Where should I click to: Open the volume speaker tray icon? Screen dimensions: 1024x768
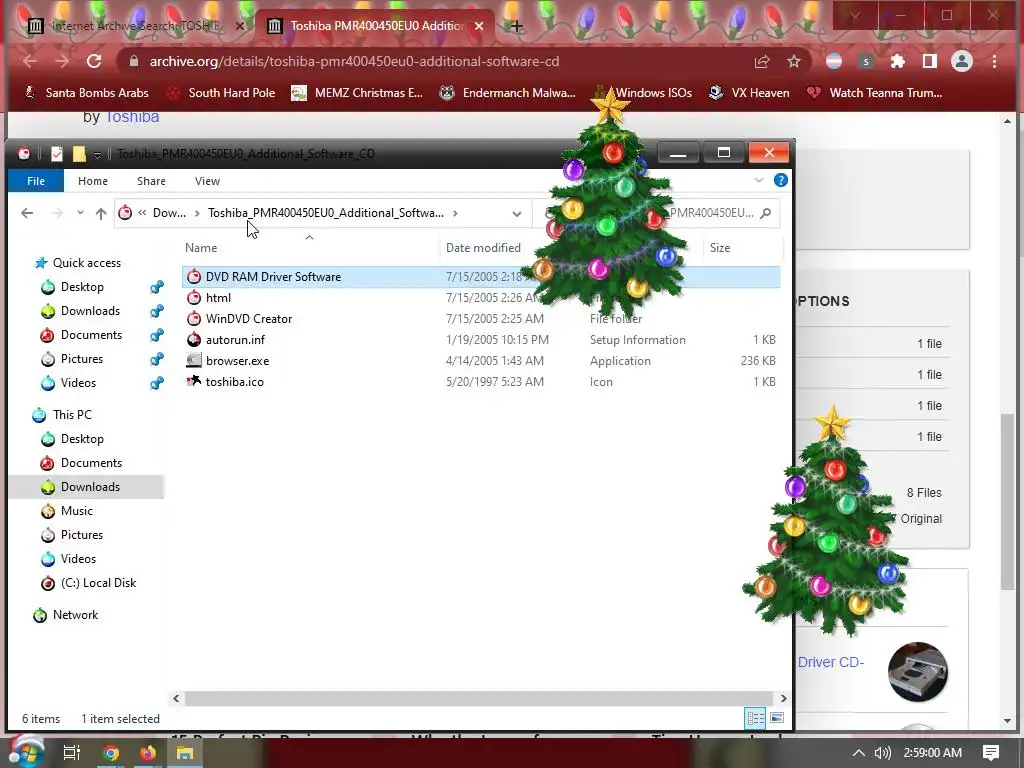click(882, 753)
